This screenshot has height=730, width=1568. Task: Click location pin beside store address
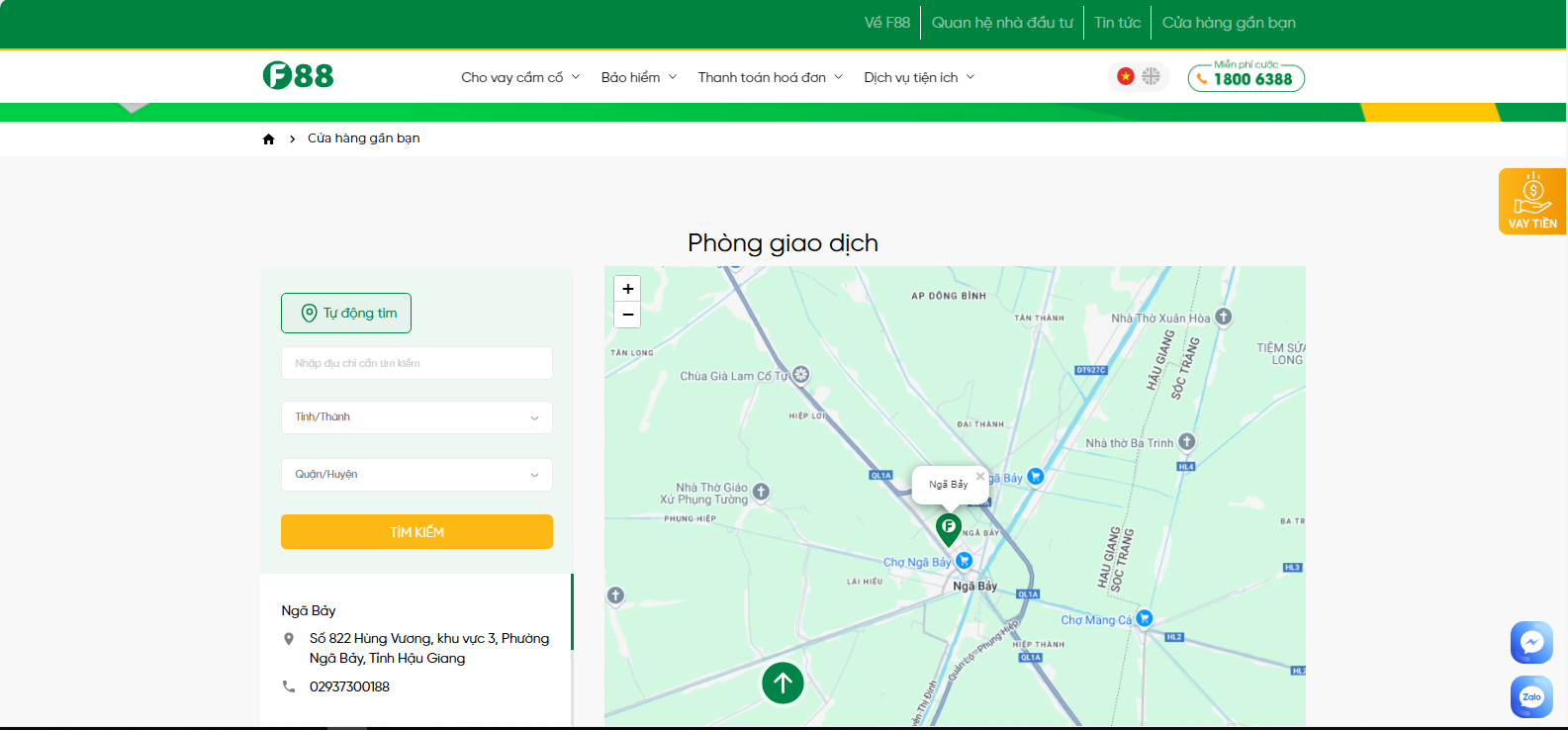[289, 639]
